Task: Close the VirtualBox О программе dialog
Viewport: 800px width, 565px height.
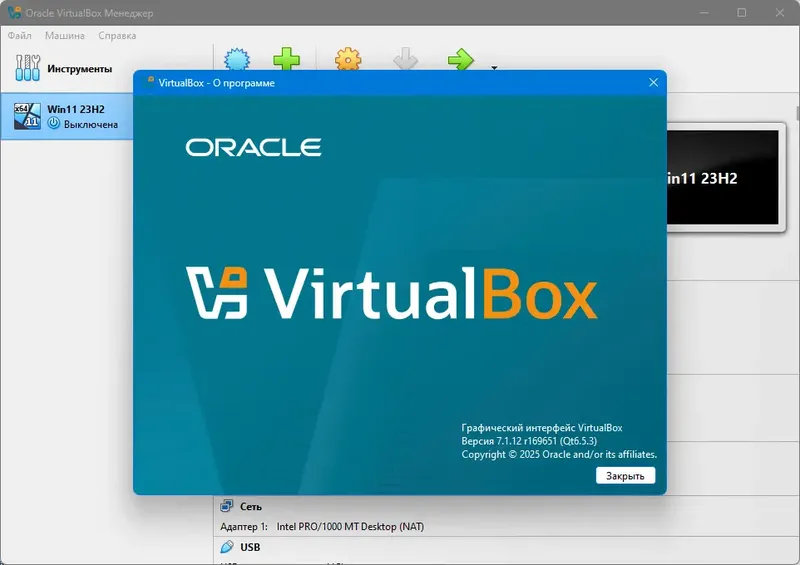Action: 653,83
